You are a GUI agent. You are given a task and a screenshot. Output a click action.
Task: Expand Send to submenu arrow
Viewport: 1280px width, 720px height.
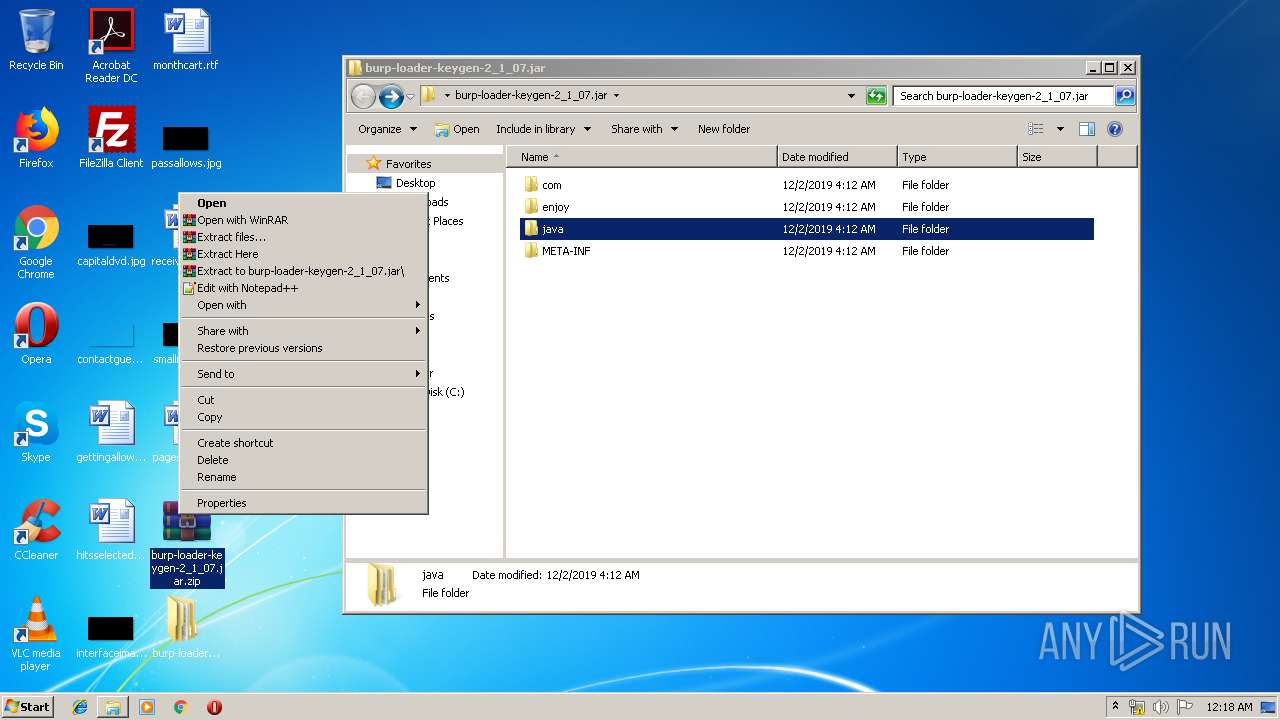coord(418,374)
